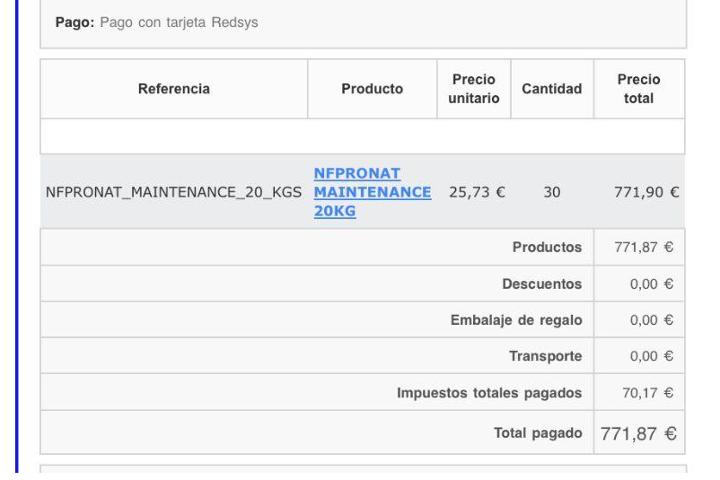
Task: Click the Producto column header
Action: [x=372, y=89]
